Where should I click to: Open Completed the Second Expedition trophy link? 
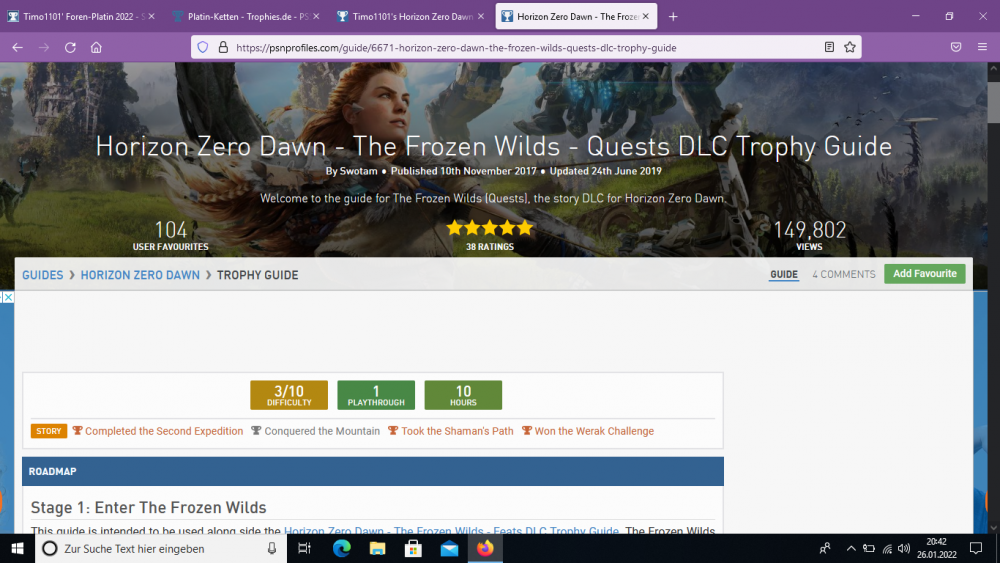[x=163, y=431]
